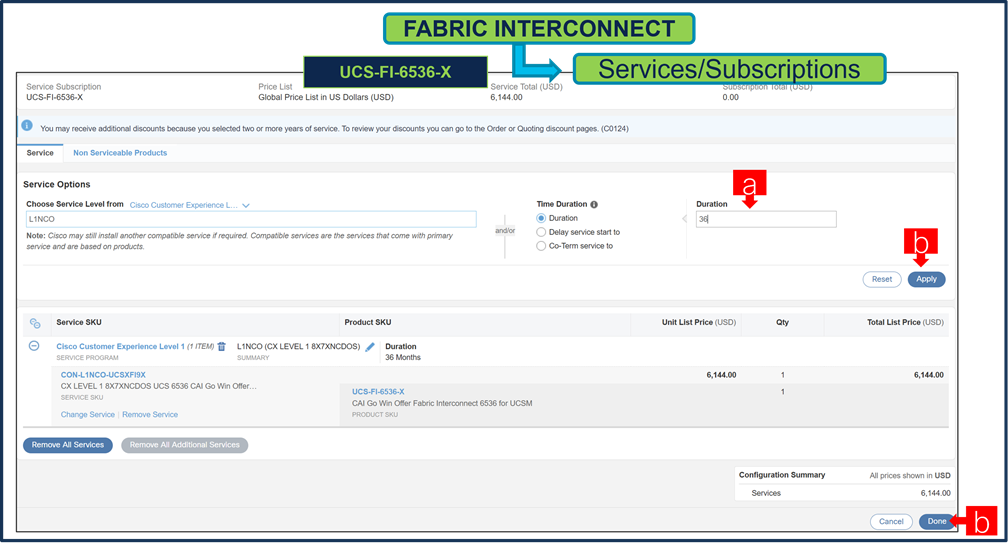Click the Service SKU column header

(x=78, y=323)
